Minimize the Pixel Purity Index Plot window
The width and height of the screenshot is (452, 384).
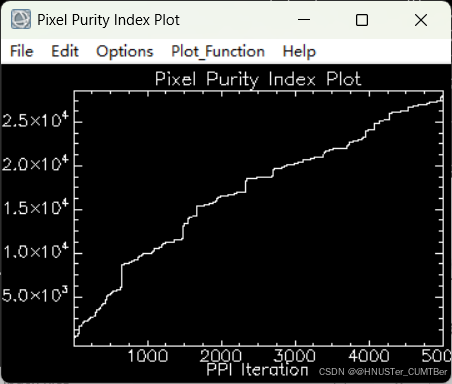[x=304, y=20]
